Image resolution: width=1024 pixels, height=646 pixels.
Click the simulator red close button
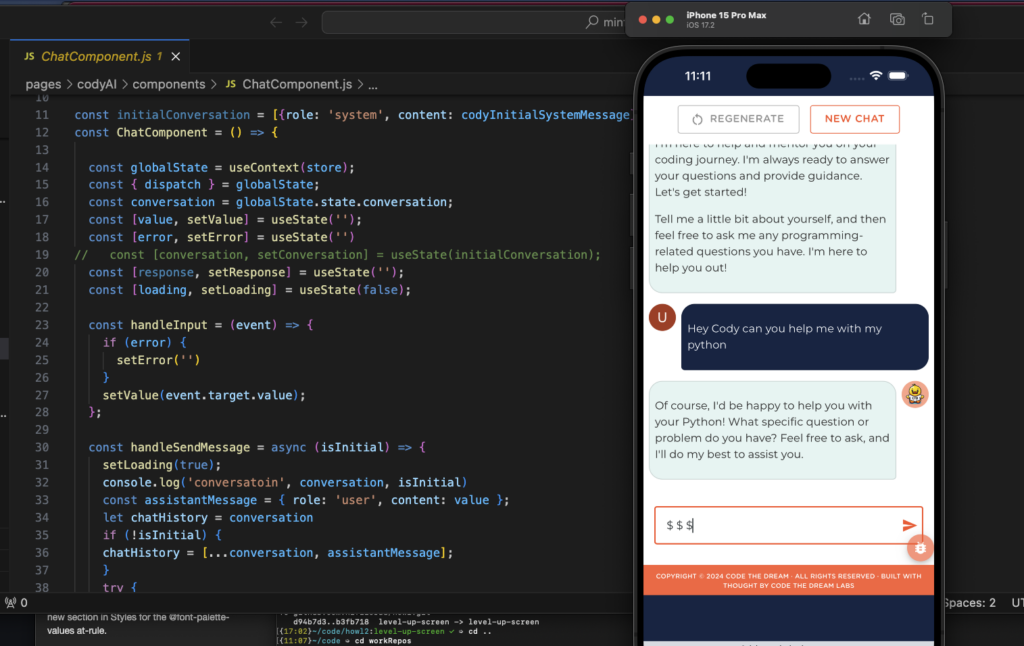click(x=643, y=20)
